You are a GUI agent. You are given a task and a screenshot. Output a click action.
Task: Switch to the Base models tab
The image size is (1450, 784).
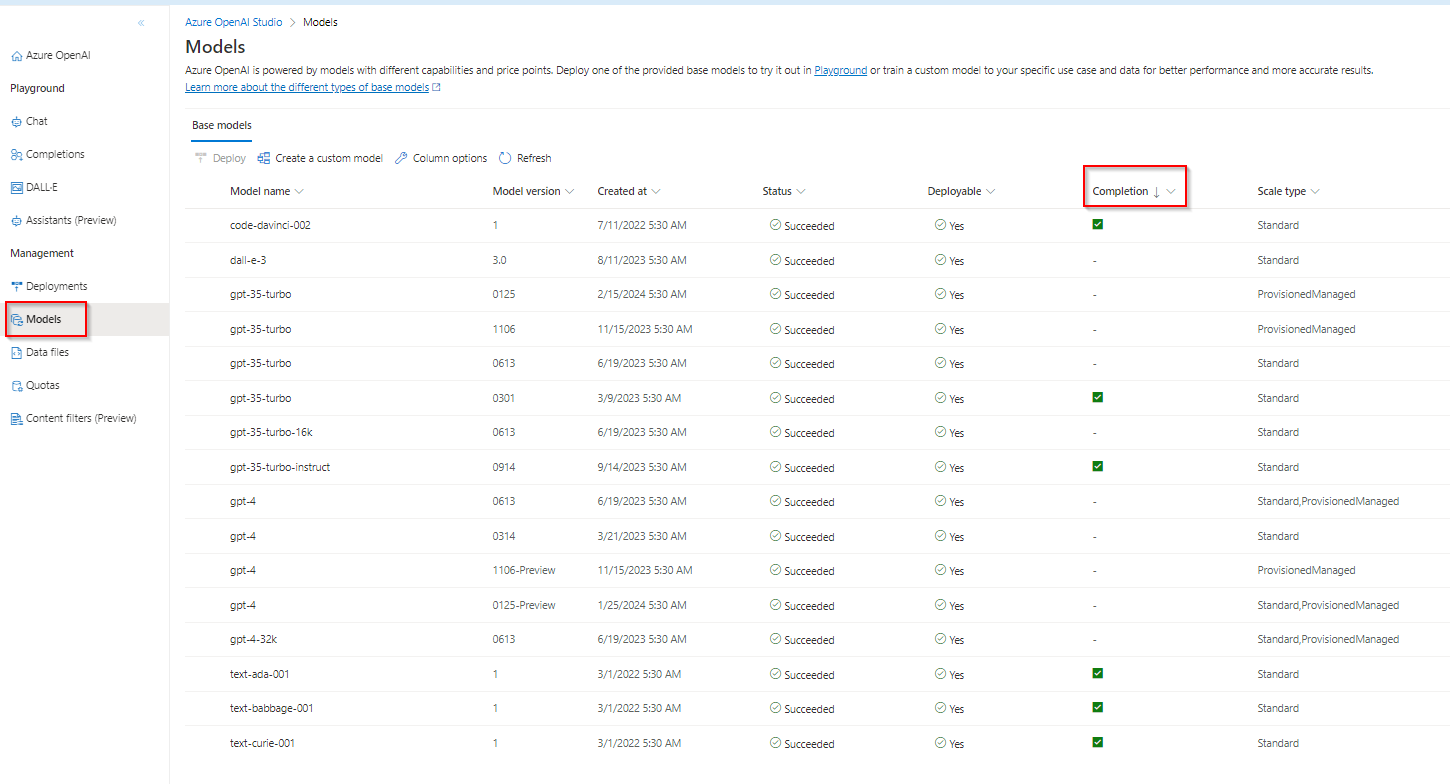pyautogui.click(x=221, y=125)
